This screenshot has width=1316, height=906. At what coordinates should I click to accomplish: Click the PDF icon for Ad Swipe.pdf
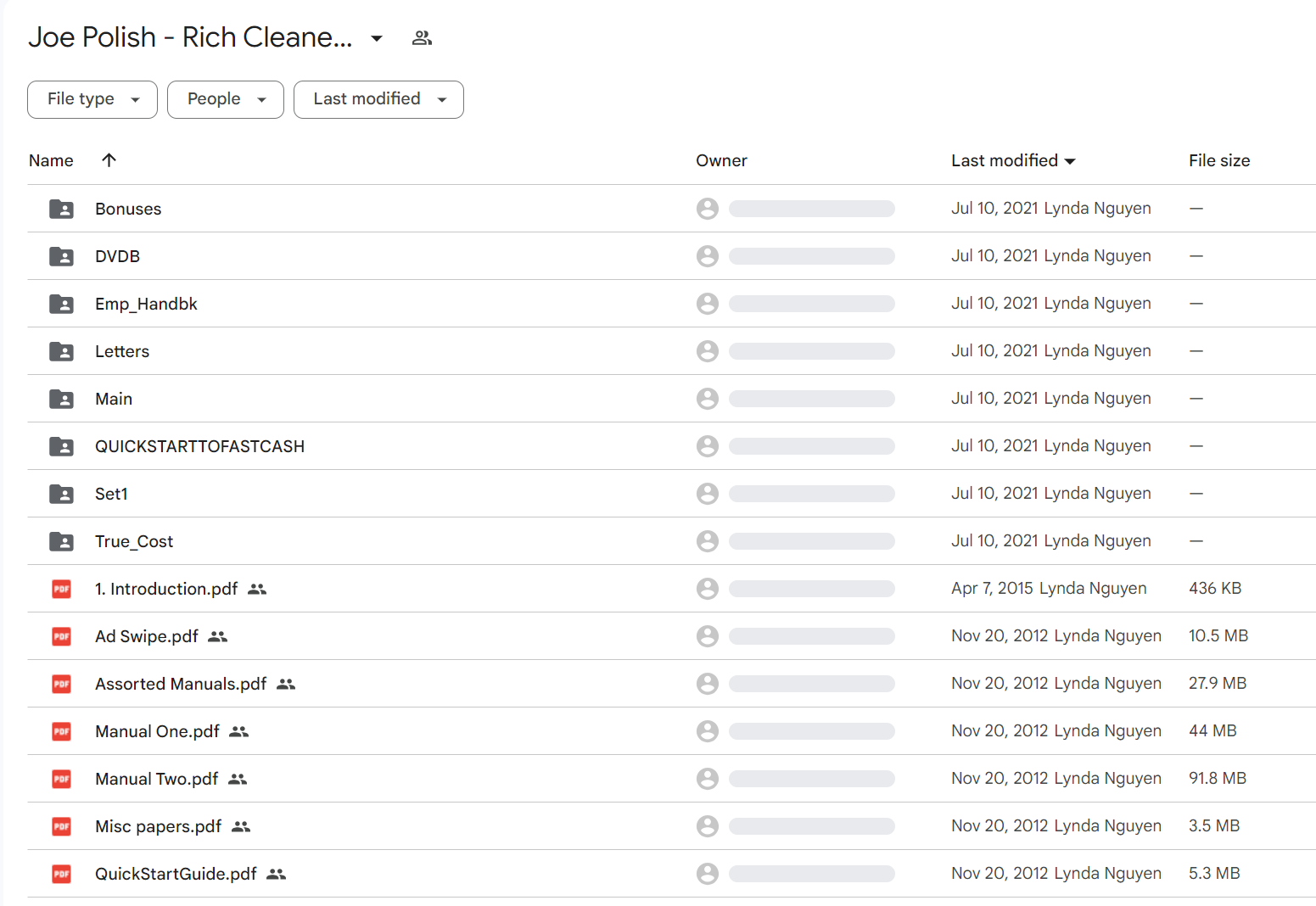click(x=61, y=636)
